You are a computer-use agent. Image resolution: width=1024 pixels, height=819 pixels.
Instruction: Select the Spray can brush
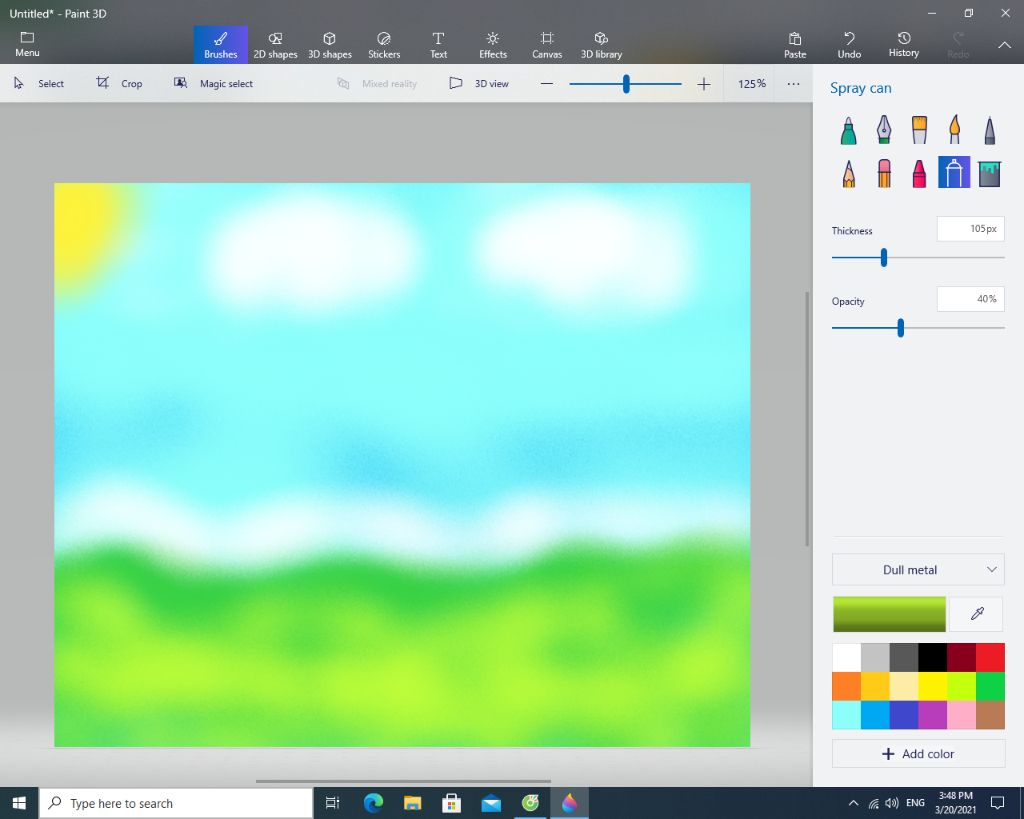click(x=954, y=172)
